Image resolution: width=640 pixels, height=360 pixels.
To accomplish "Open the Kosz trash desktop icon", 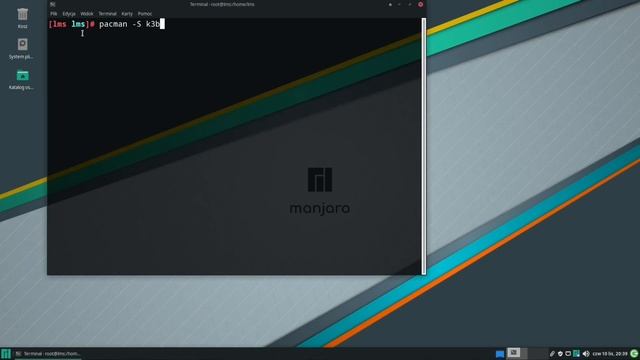I will tap(22, 18).
